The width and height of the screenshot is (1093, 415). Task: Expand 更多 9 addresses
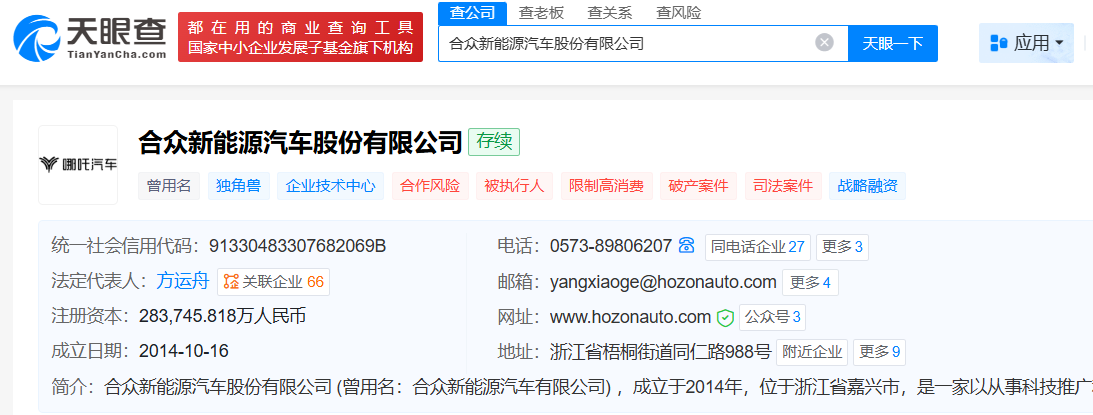click(x=880, y=352)
